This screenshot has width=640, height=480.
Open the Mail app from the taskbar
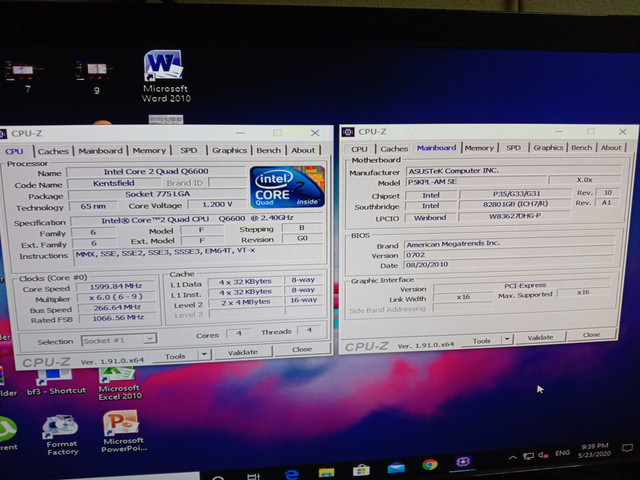coord(396,467)
